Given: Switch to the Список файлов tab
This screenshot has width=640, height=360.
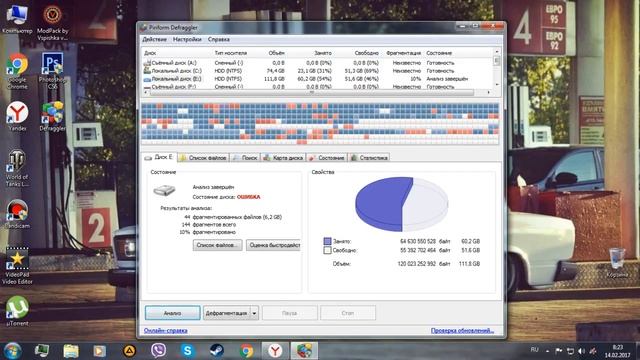Looking at the screenshot, I should 203,158.
